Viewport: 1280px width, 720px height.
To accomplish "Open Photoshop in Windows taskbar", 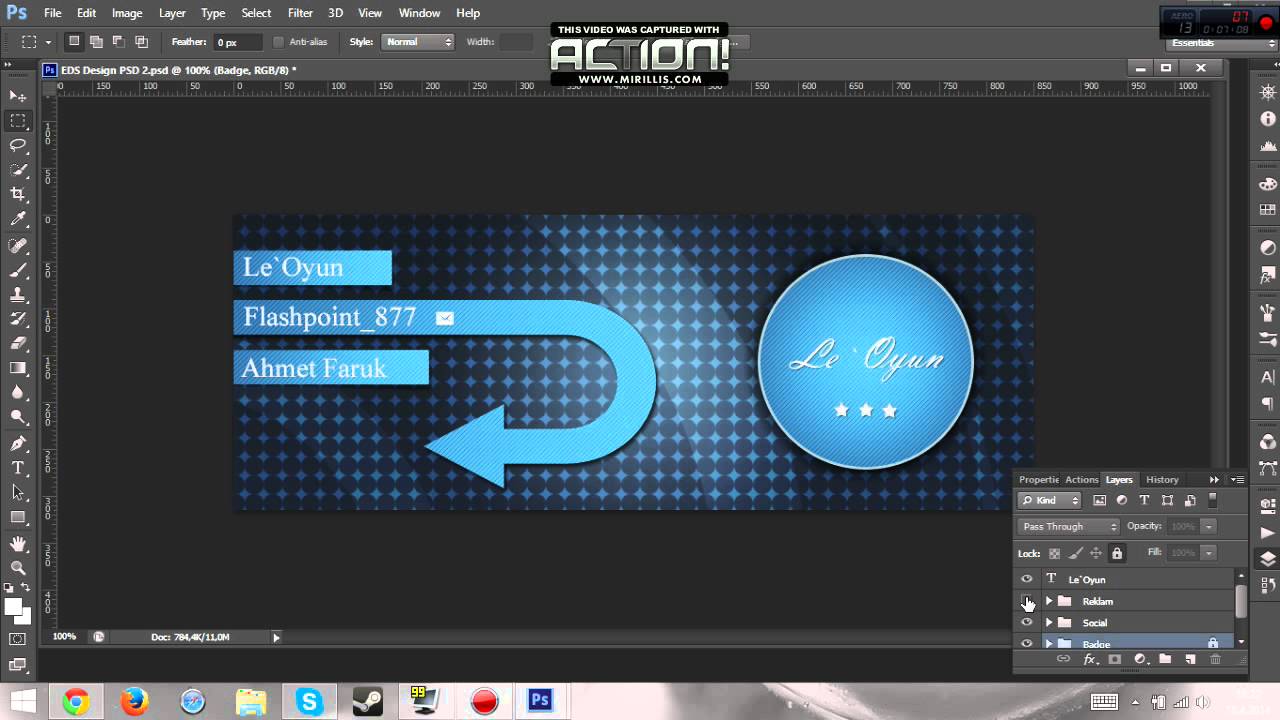I will click(x=540, y=701).
